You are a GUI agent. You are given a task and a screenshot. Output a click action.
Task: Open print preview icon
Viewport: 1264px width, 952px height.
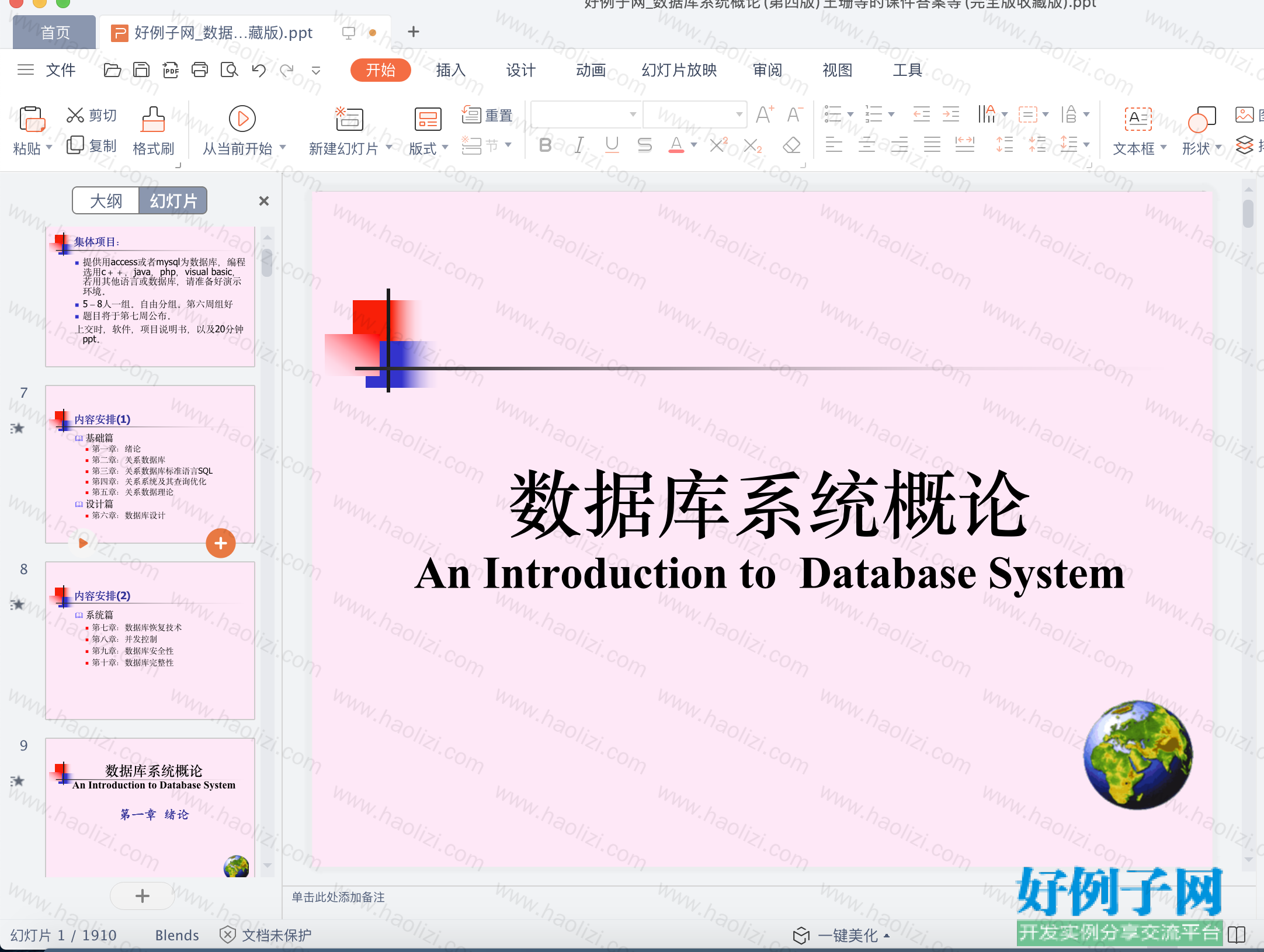[x=229, y=71]
